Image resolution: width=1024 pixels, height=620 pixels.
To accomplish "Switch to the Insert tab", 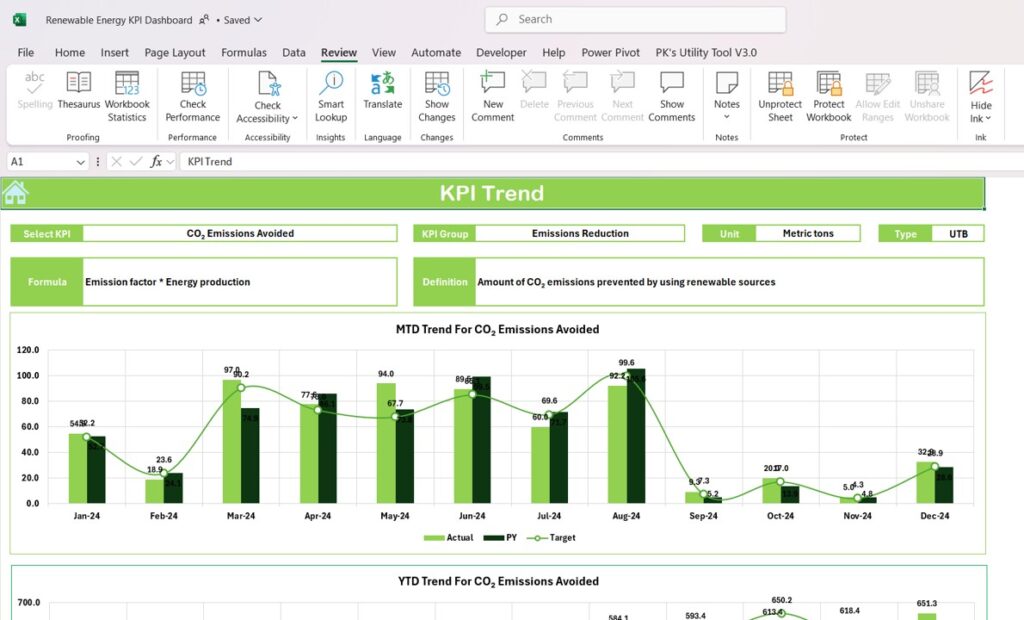I will (114, 52).
